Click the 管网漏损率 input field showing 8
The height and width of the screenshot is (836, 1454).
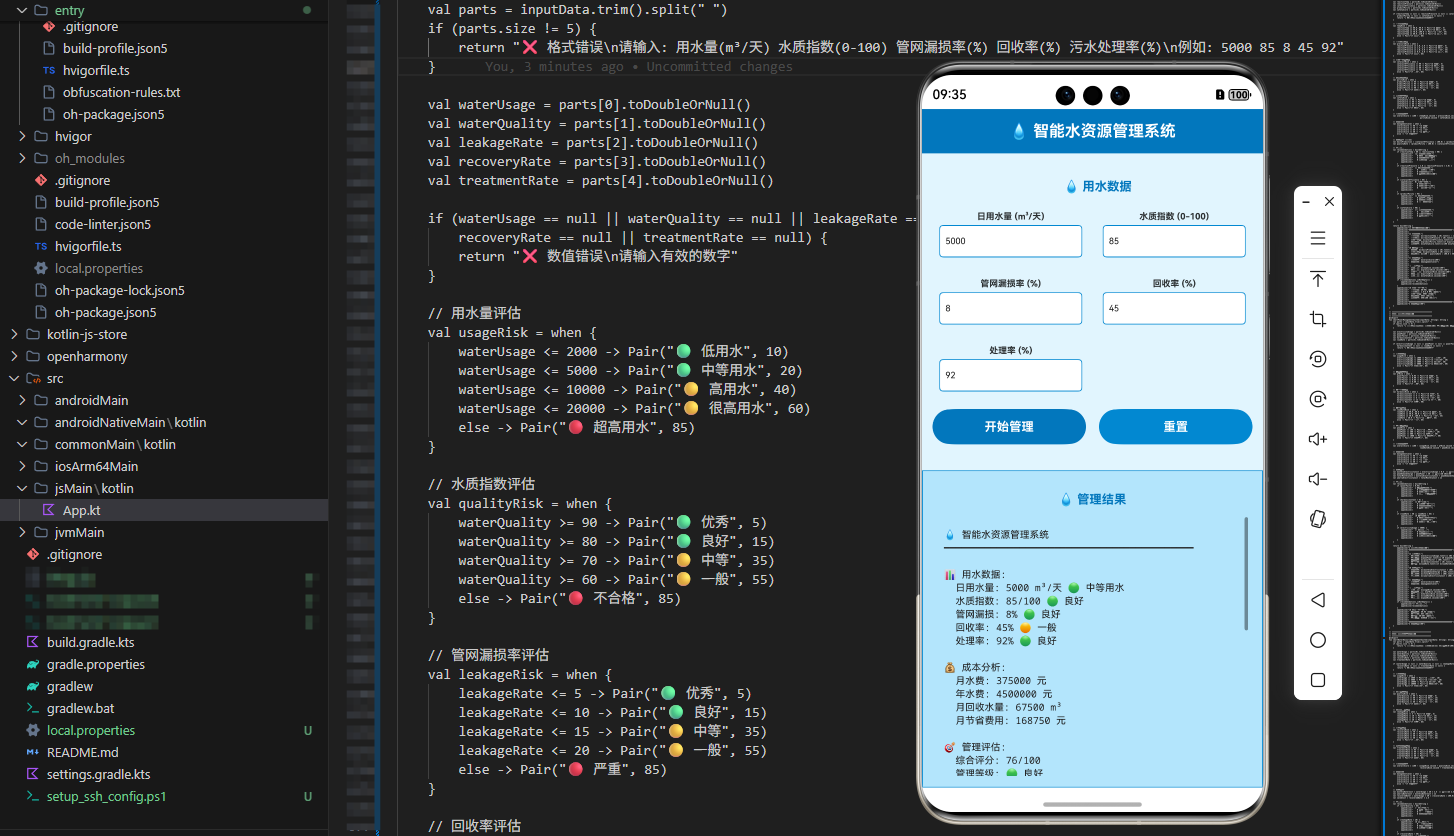coord(1011,308)
